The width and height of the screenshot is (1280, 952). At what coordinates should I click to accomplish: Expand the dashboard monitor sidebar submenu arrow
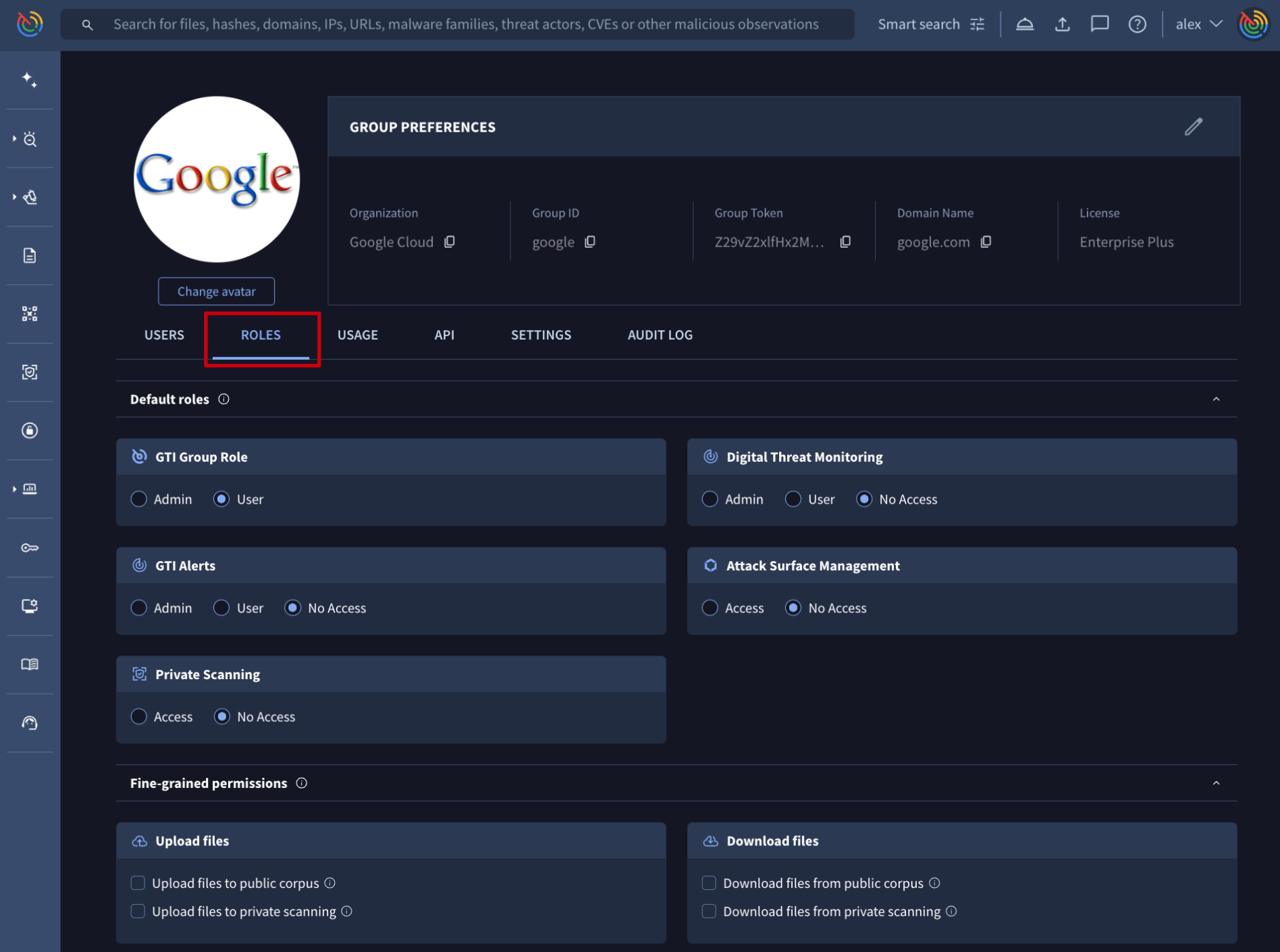pyautogui.click(x=14, y=489)
